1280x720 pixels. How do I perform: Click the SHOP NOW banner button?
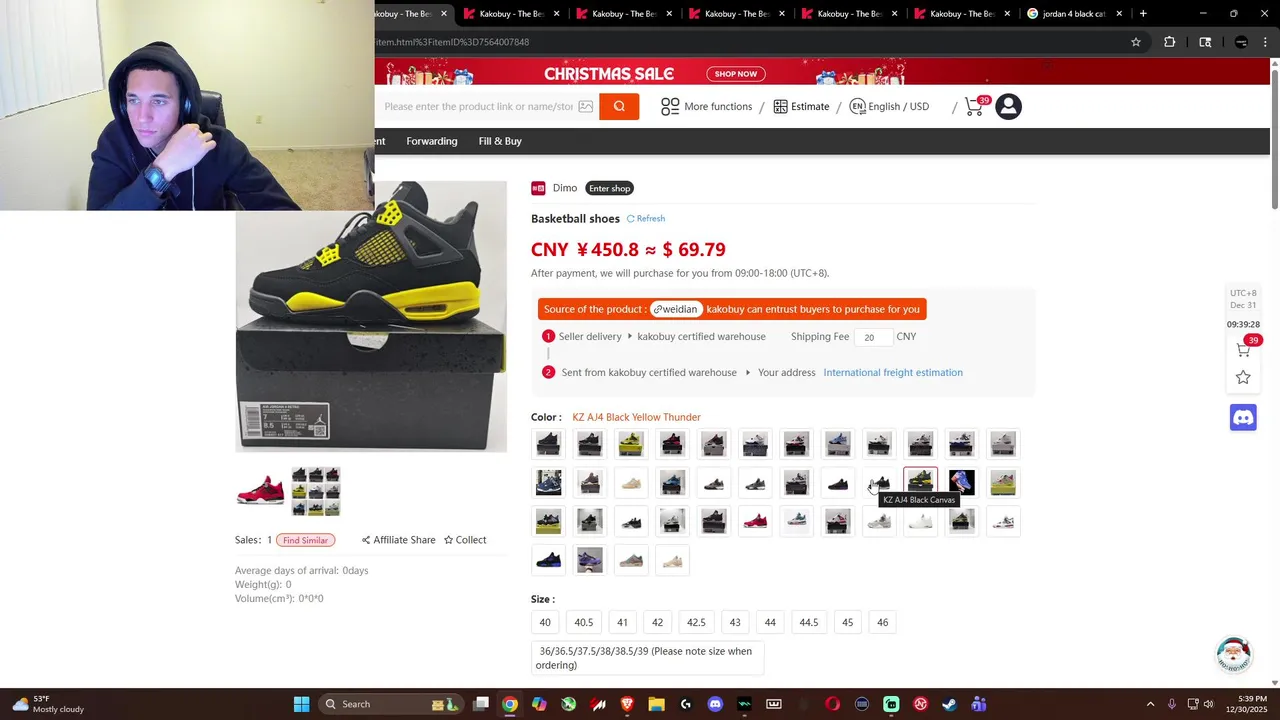[x=736, y=74]
